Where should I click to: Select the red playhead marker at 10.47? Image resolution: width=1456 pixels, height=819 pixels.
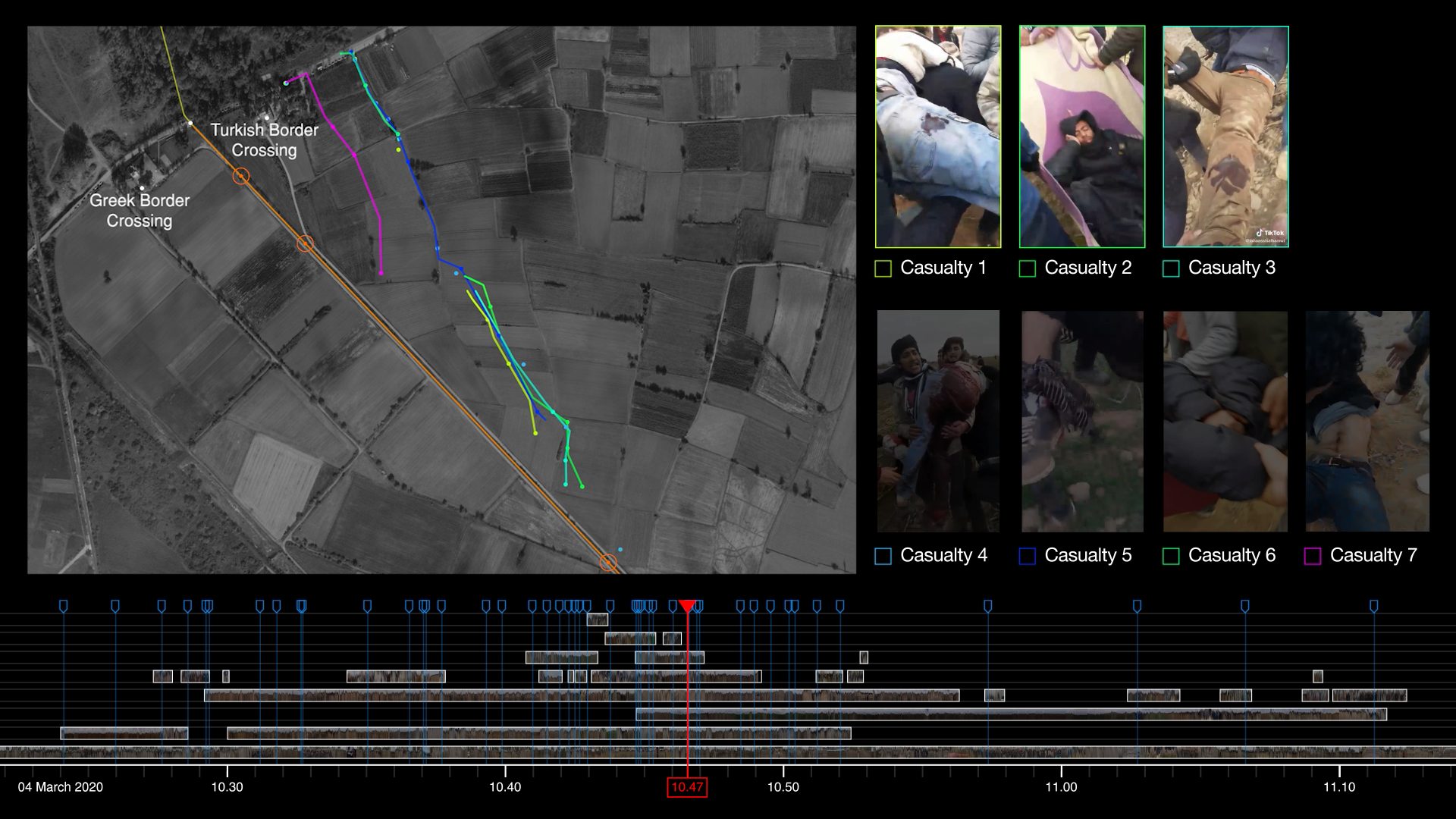point(687,606)
